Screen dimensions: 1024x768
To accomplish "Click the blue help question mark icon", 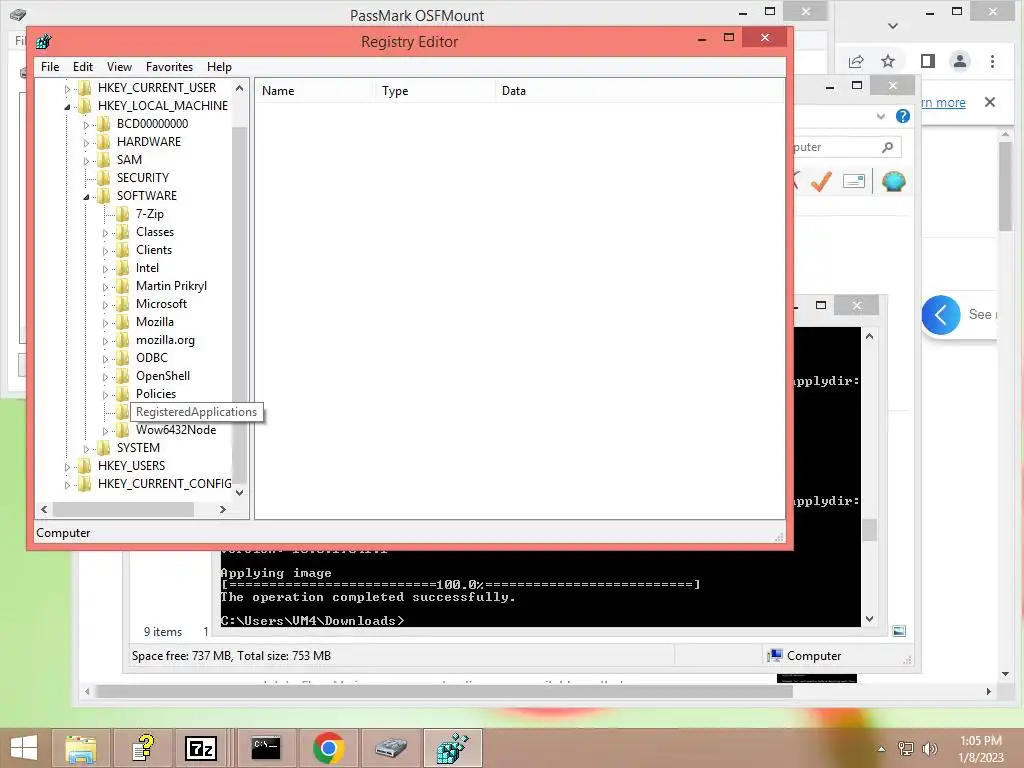I will pyautogui.click(x=903, y=116).
